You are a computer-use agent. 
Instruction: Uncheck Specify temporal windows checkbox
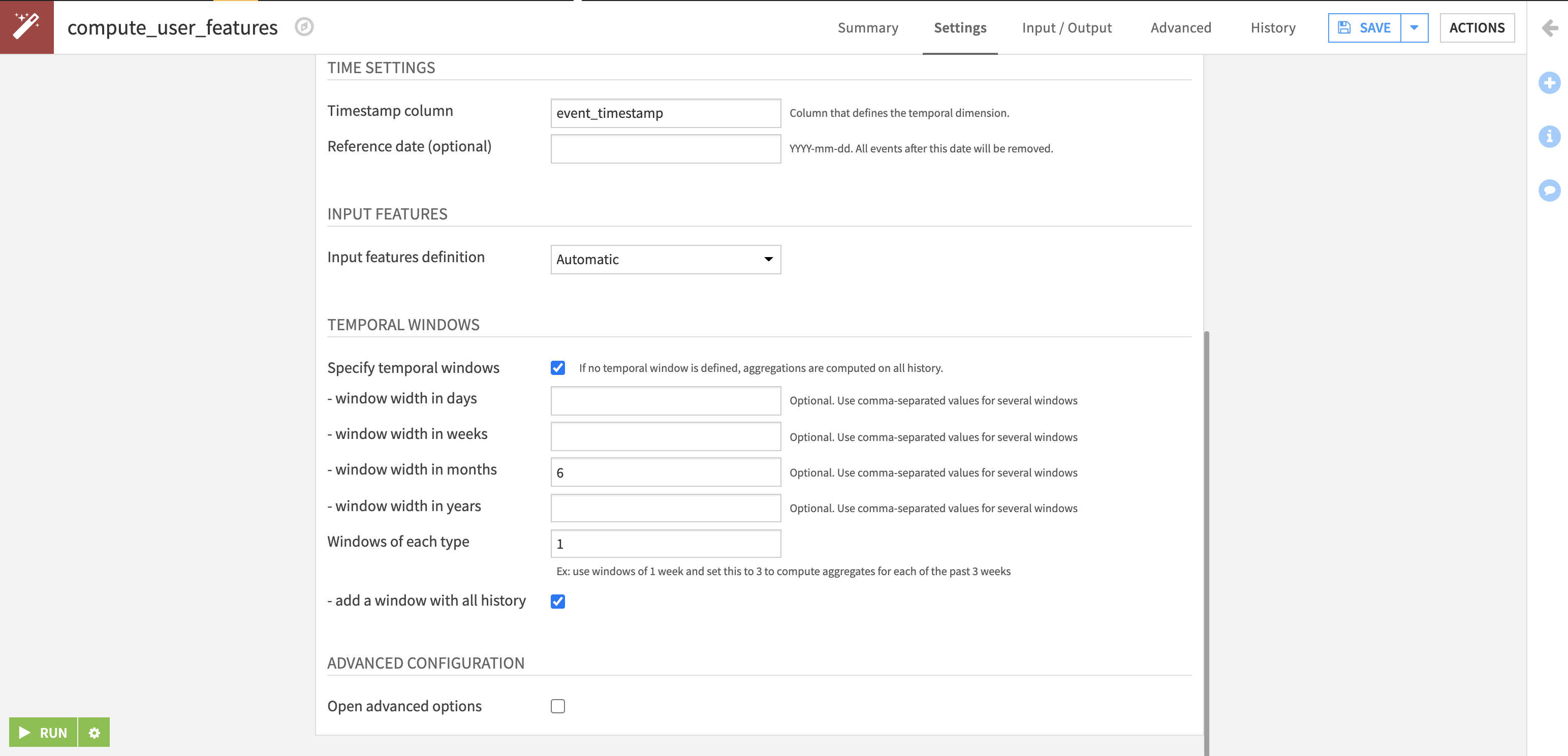pyautogui.click(x=557, y=368)
